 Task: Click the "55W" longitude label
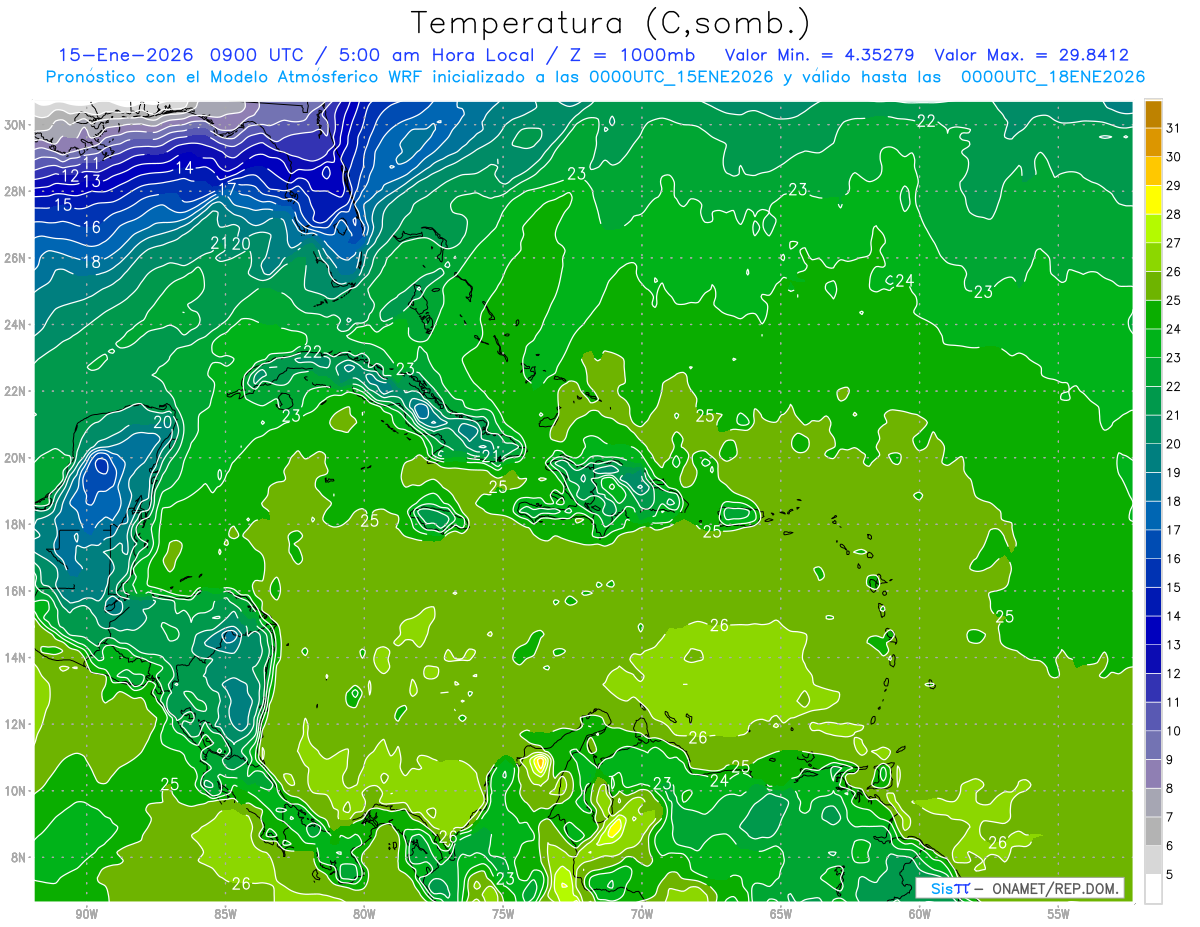1059,914
